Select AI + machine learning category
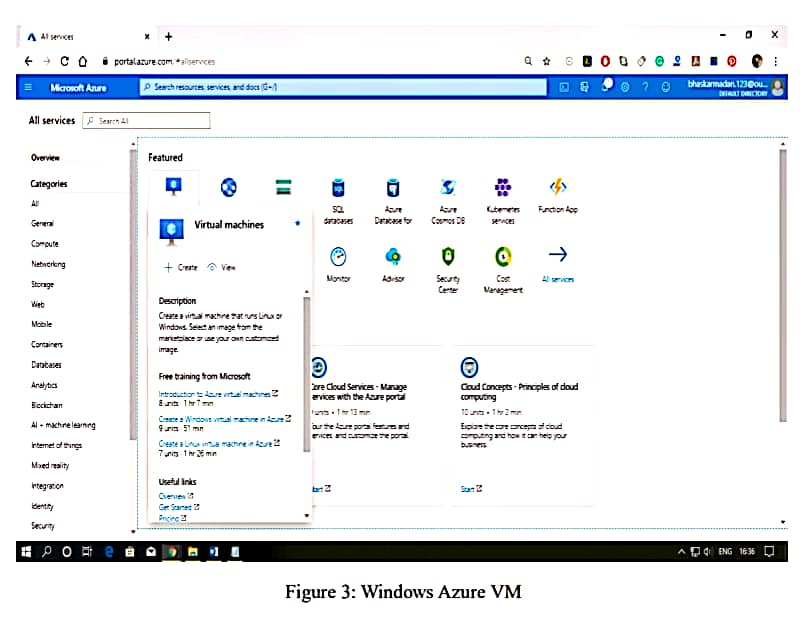 [63, 425]
